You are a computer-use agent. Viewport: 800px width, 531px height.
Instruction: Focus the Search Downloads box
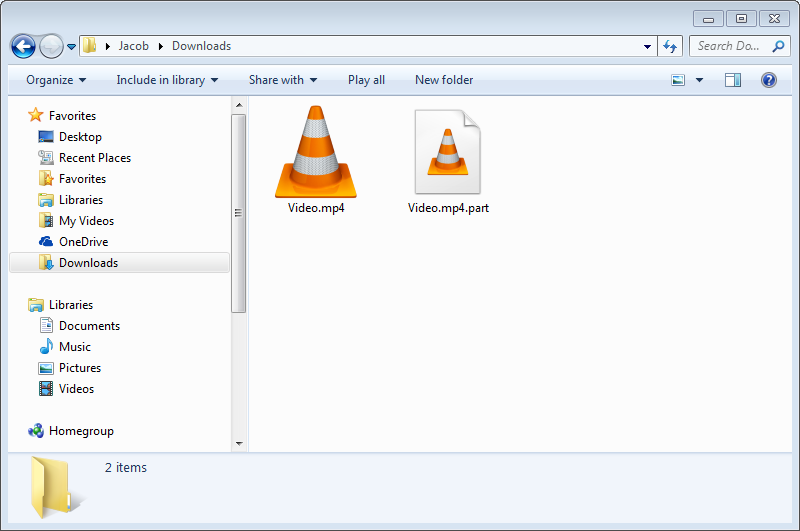coord(740,46)
